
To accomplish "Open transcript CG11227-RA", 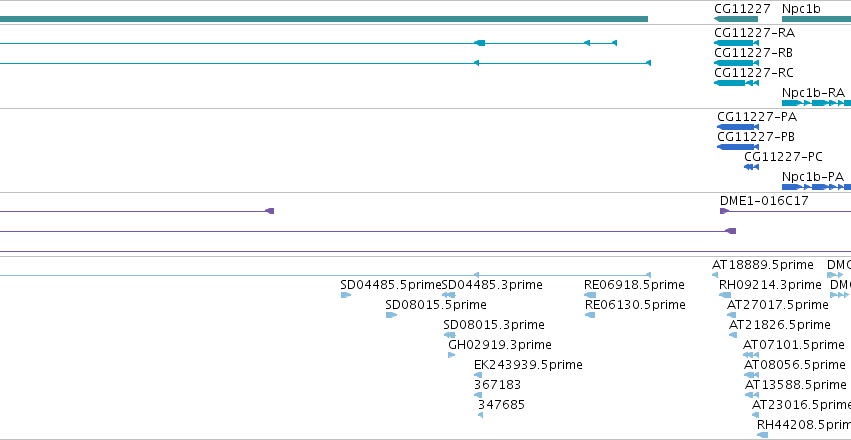I will tap(754, 33).
